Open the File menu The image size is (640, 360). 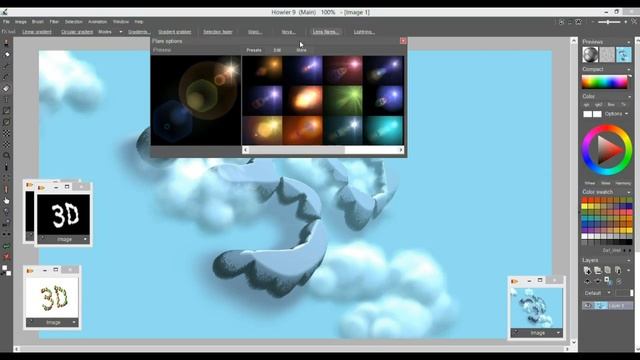(6, 22)
